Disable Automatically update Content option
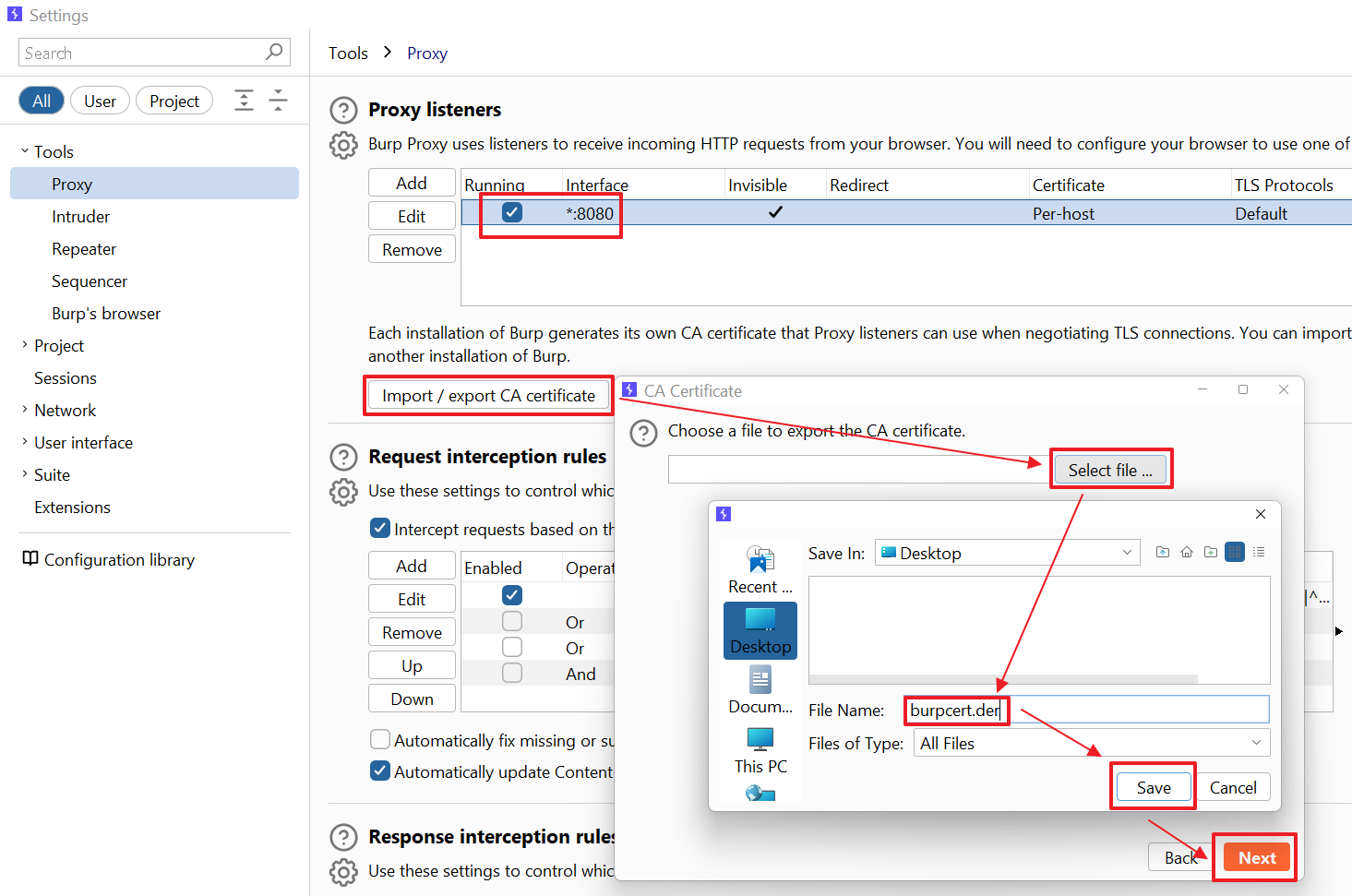The width and height of the screenshot is (1352, 896). [379, 771]
